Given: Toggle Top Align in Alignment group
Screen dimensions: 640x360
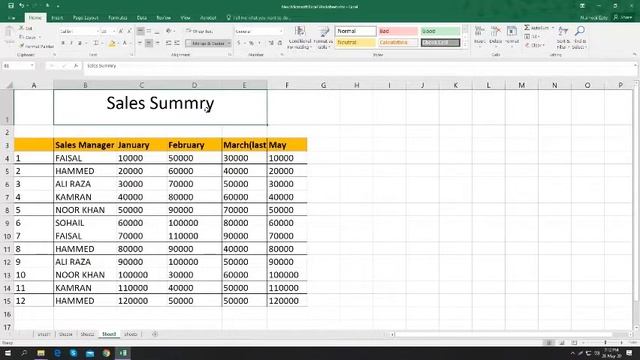Looking at the screenshot, I should (x=140, y=31).
